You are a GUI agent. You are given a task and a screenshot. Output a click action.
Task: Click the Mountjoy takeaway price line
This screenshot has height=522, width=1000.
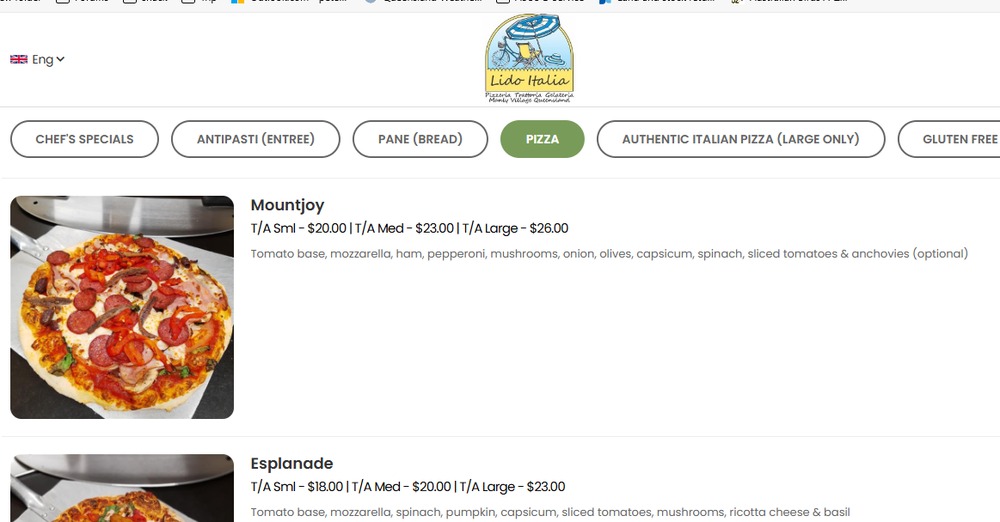tap(409, 228)
